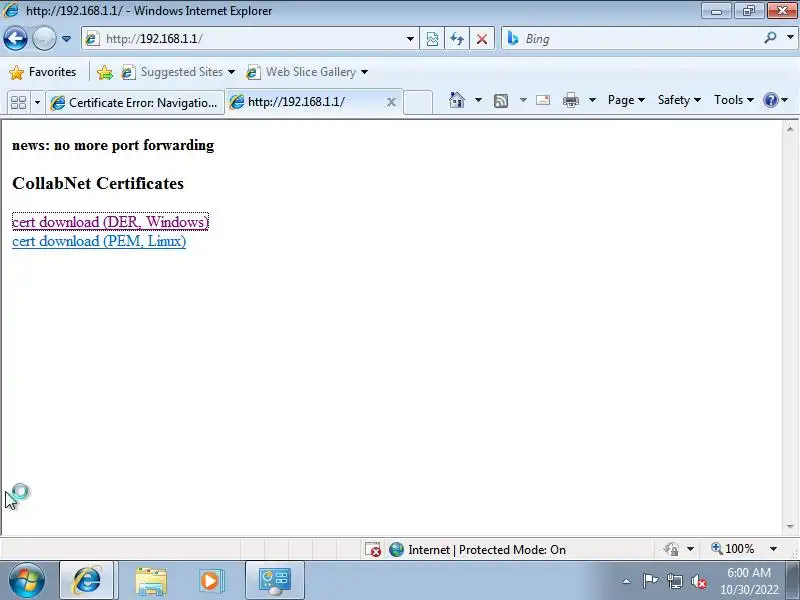Click the blocked content status bar icon
The image size is (800, 600).
373,549
